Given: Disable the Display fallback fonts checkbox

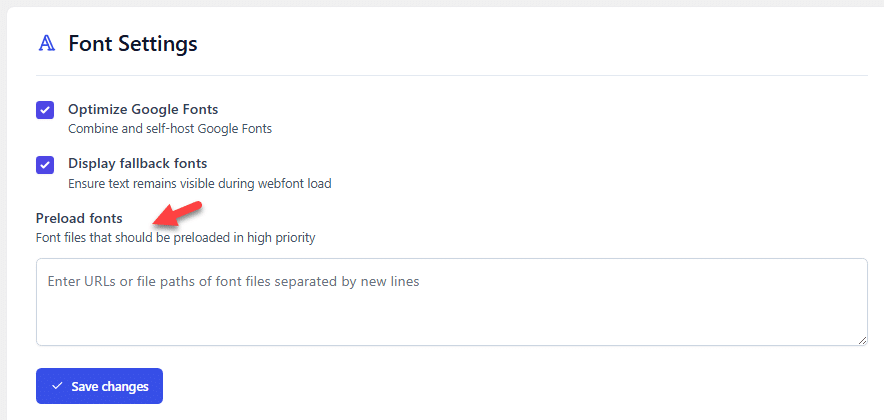Looking at the screenshot, I should 45,165.
